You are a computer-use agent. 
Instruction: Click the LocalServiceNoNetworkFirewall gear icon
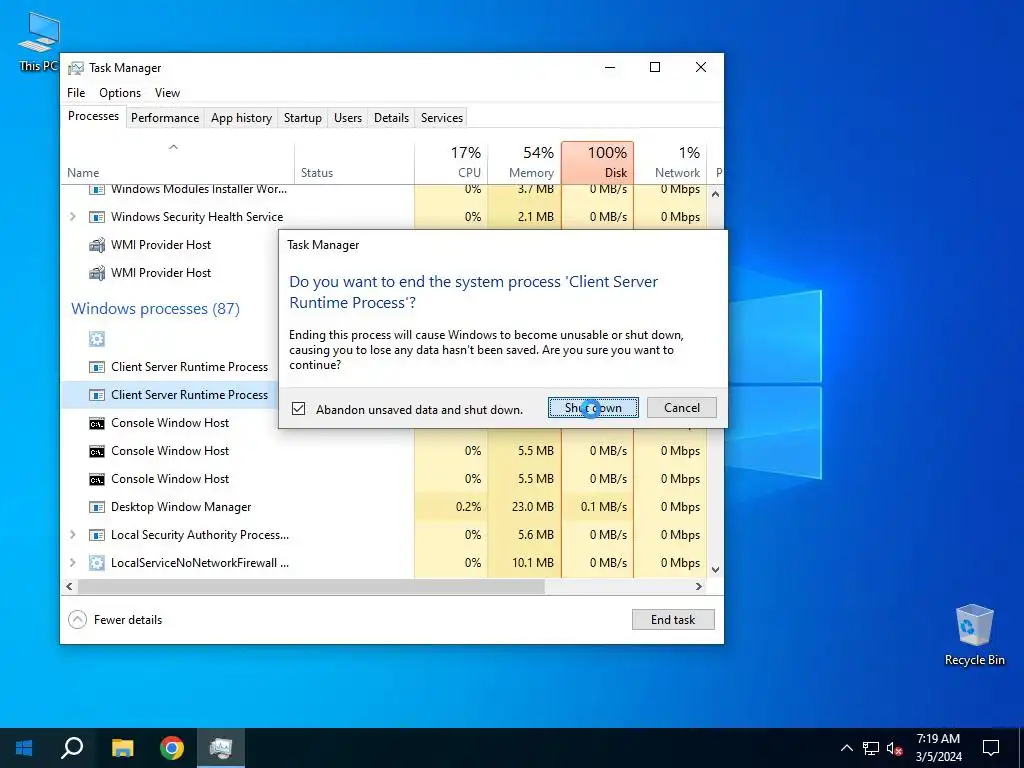(x=97, y=563)
